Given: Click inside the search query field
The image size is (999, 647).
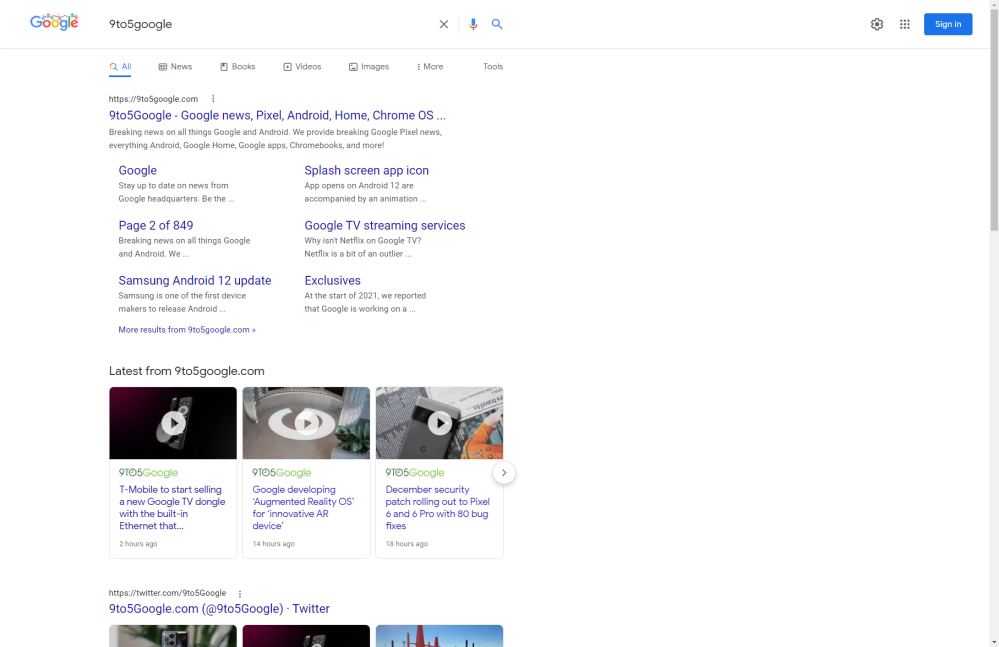Looking at the screenshot, I should pos(250,24).
